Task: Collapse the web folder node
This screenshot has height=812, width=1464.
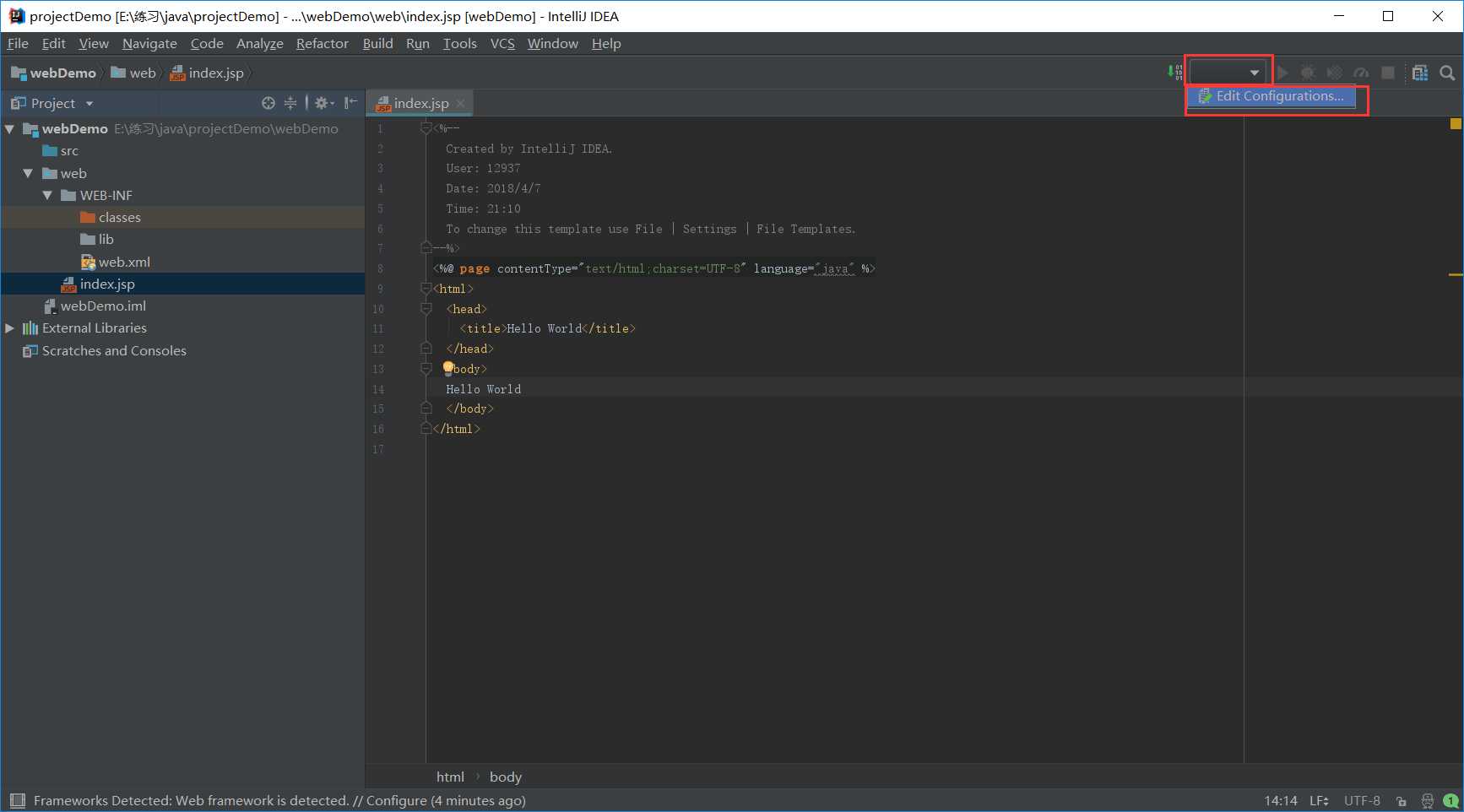Action: pos(29,173)
